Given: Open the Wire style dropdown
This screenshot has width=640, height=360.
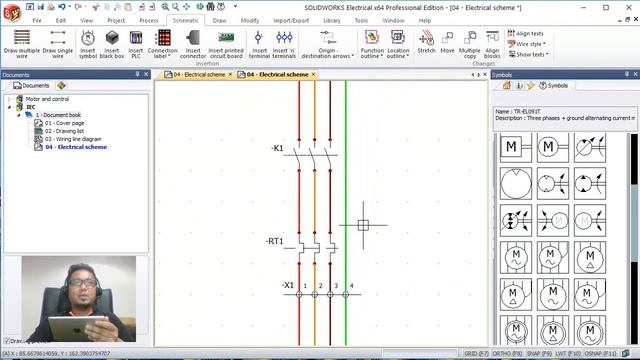Looking at the screenshot, I should point(527,44).
